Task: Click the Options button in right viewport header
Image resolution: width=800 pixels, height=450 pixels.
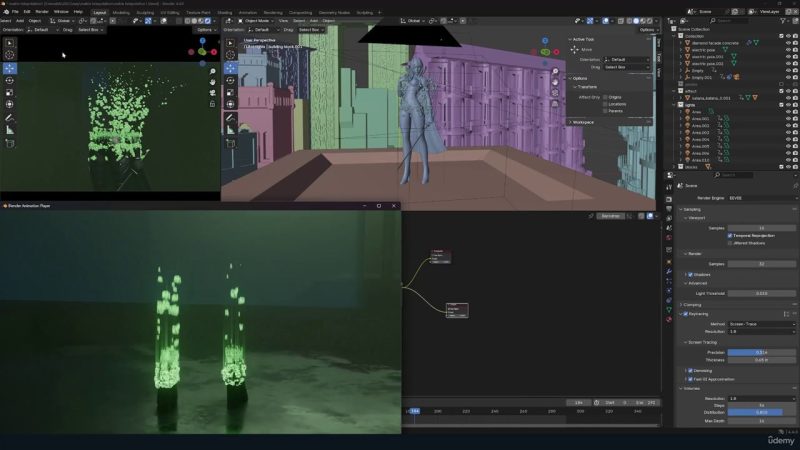Action: (646, 29)
